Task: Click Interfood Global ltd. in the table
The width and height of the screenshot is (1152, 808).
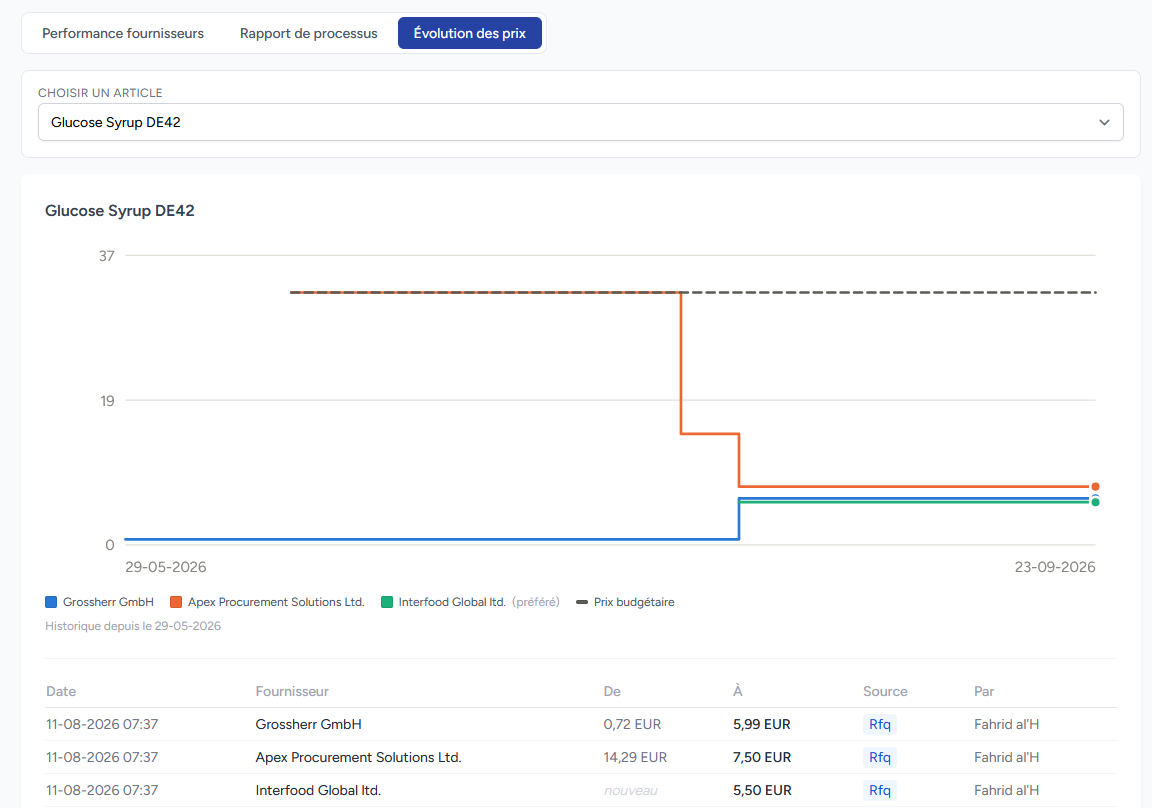Action: coord(318,790)
